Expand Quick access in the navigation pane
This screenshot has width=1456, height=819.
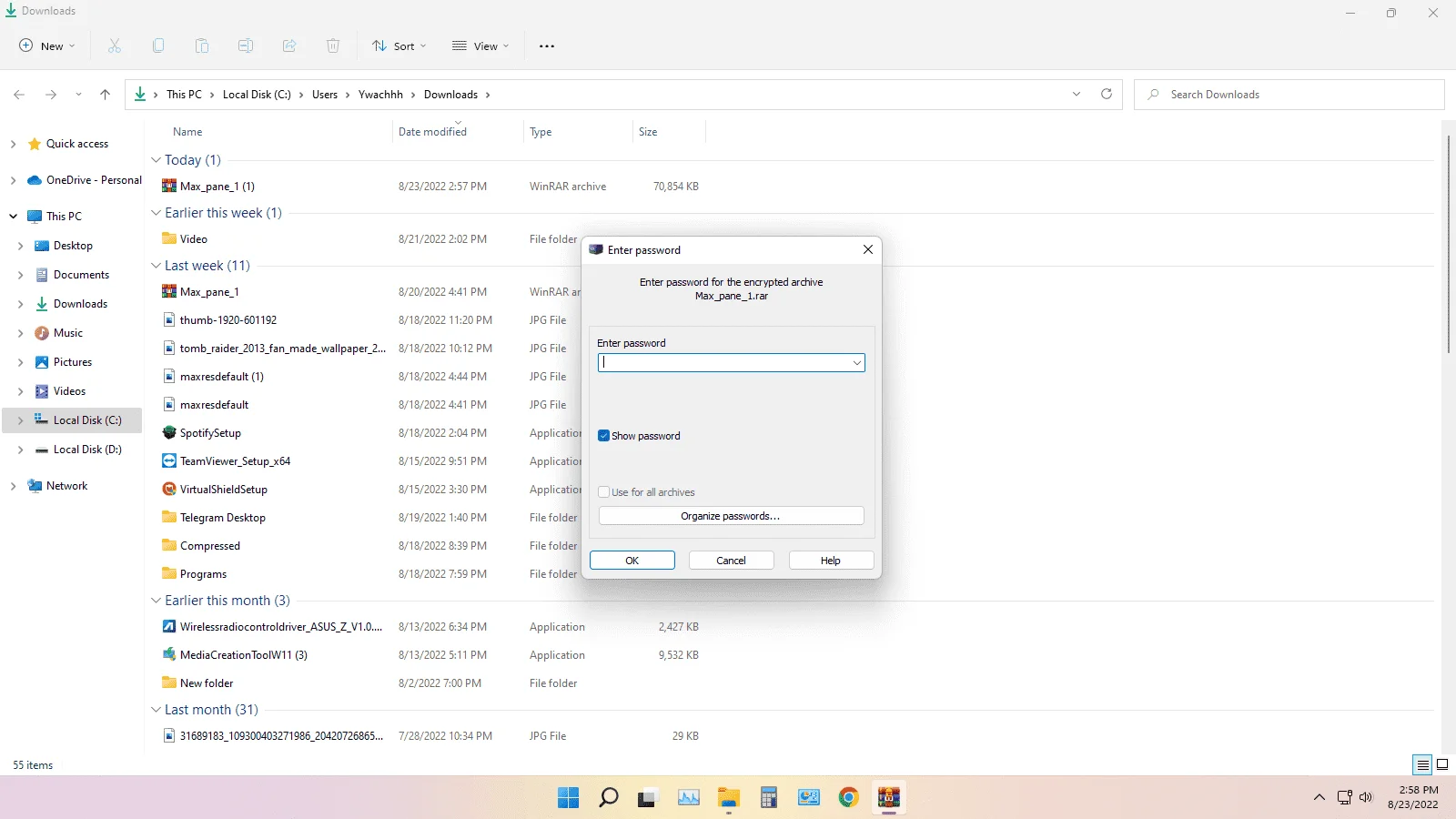(x=13, y=144)
